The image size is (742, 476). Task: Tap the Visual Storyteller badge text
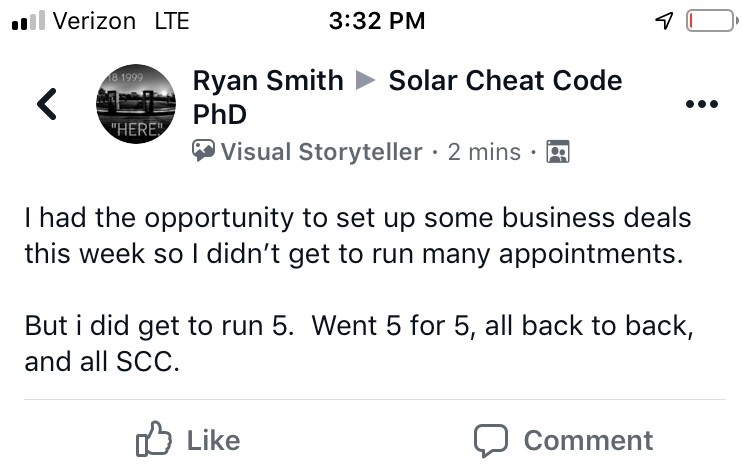click(x=321, y=152)
